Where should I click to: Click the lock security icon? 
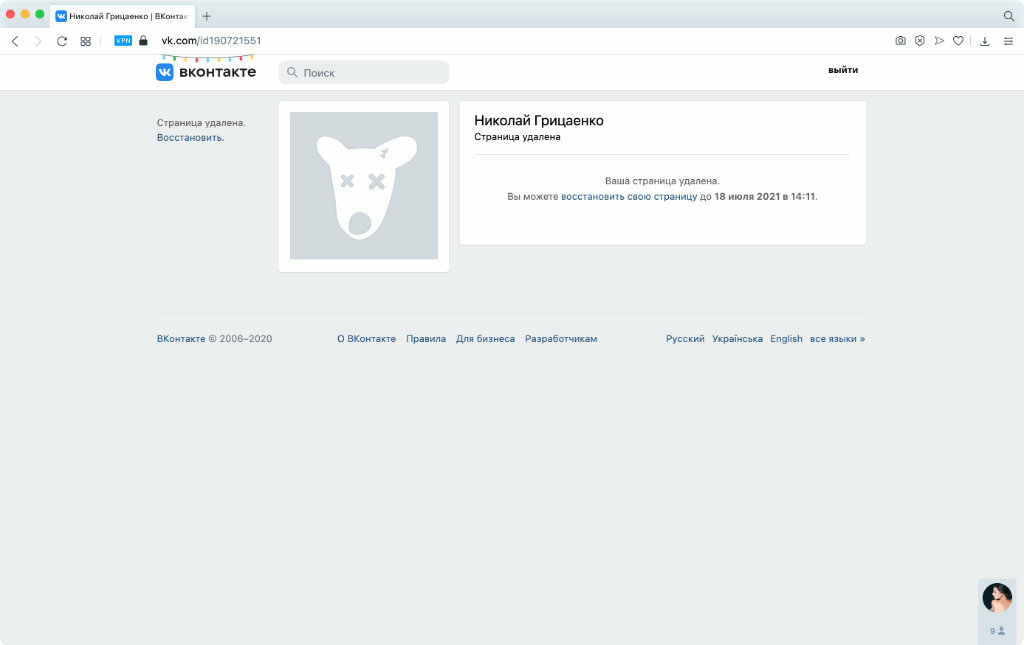pos(143,40)
